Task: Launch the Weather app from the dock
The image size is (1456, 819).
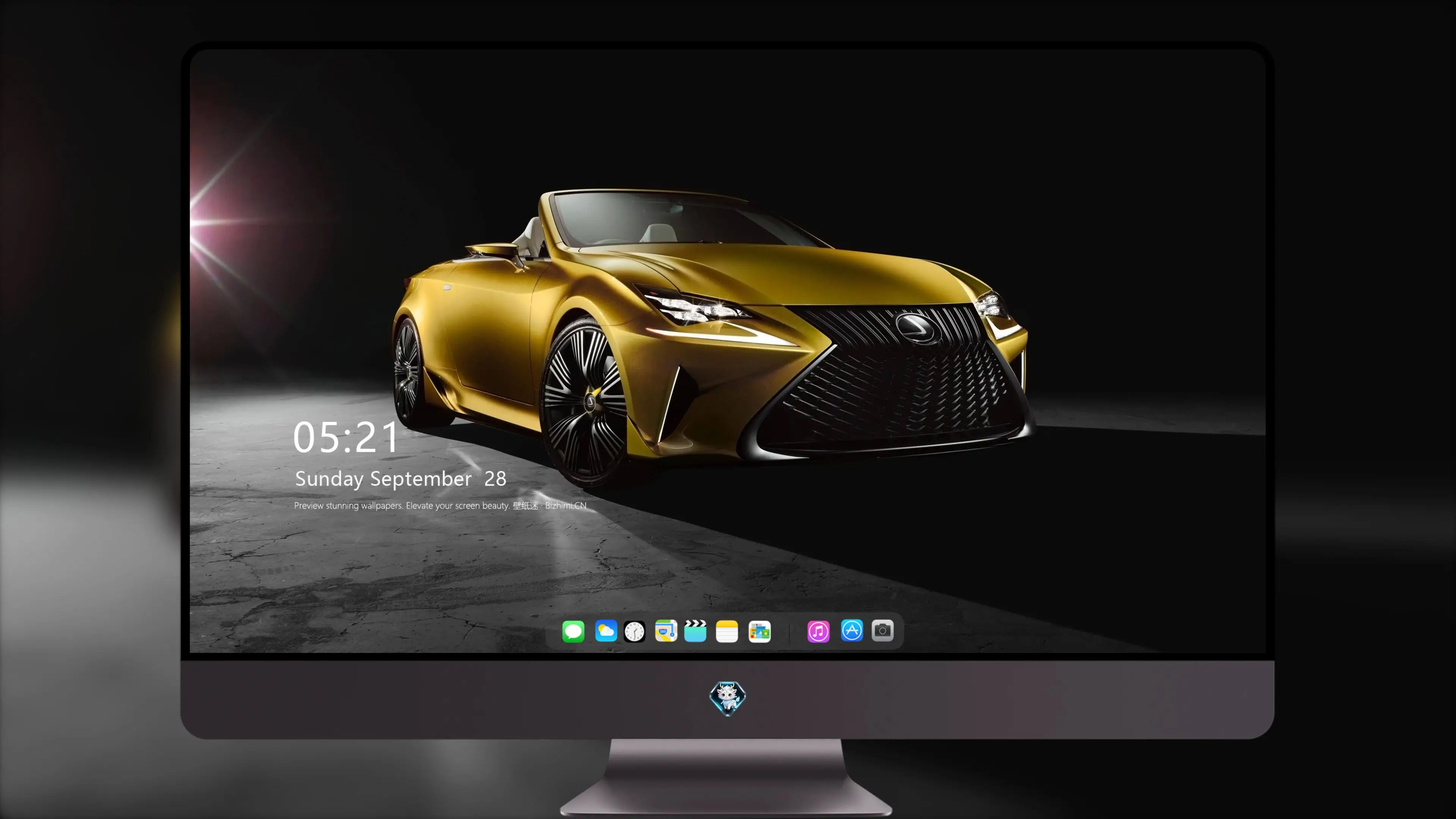Action: tap(606, 631)
